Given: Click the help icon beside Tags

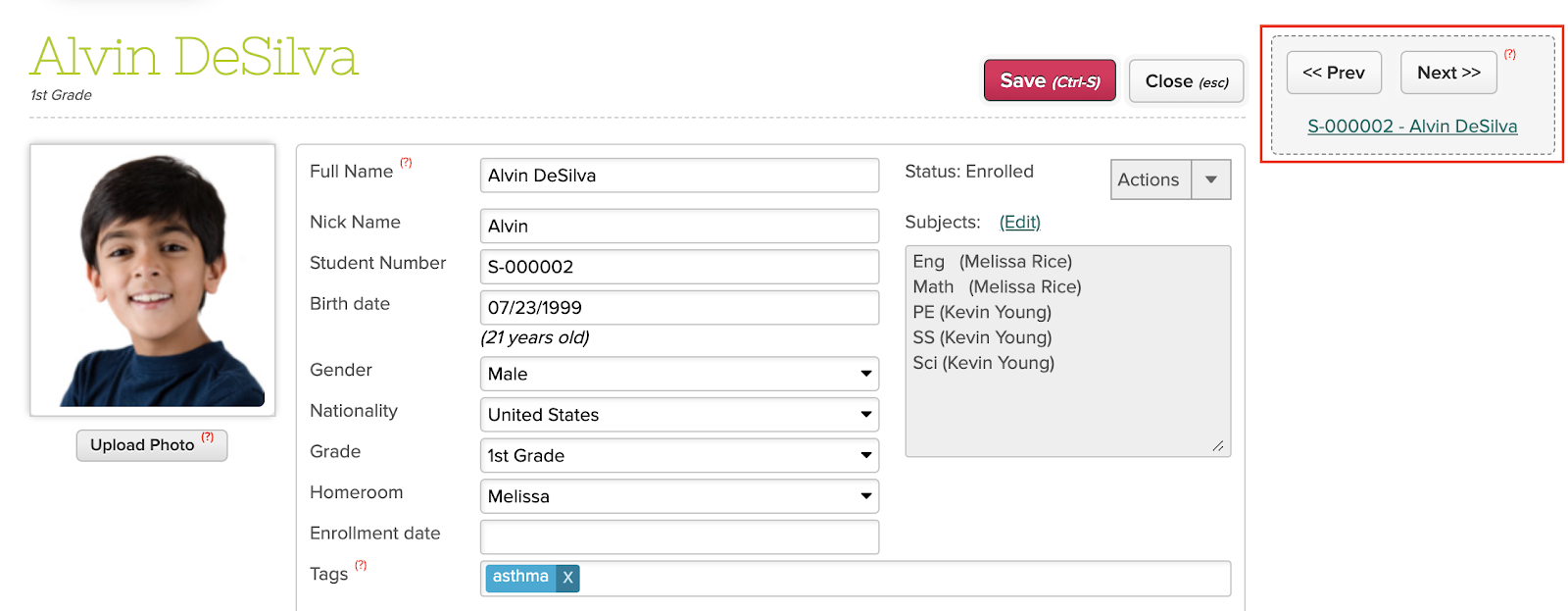Looking at the screenshot, I should click(361, 565).
